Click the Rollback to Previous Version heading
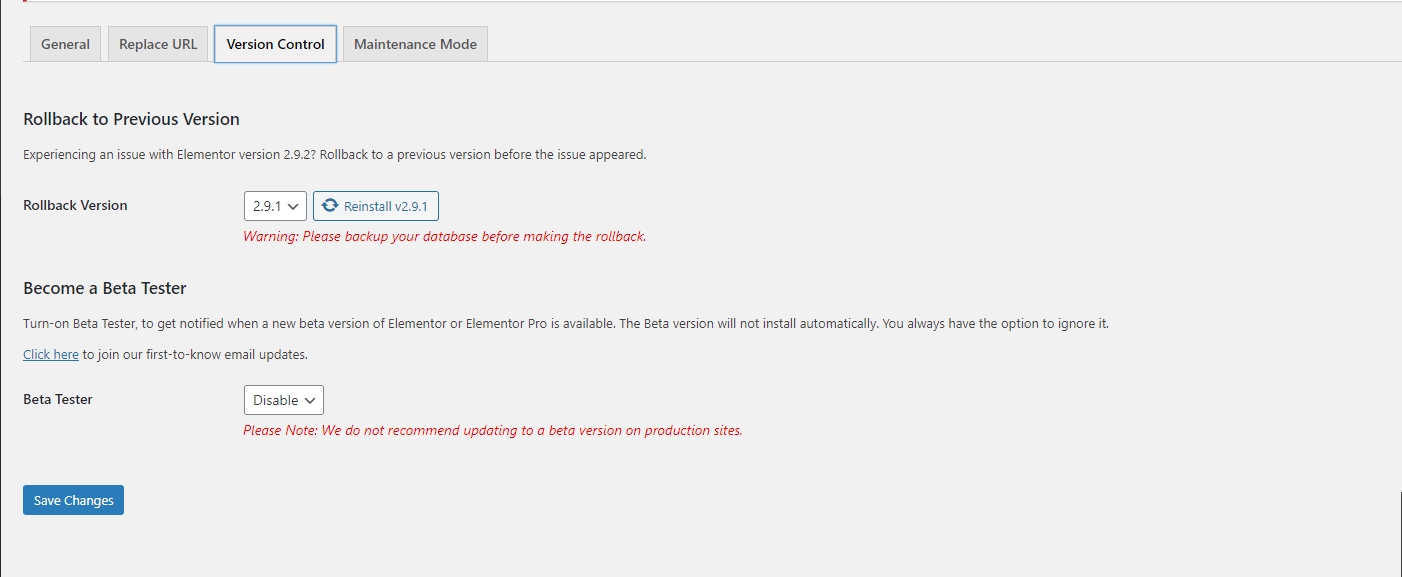The image size is (1402, 577). 131,119
